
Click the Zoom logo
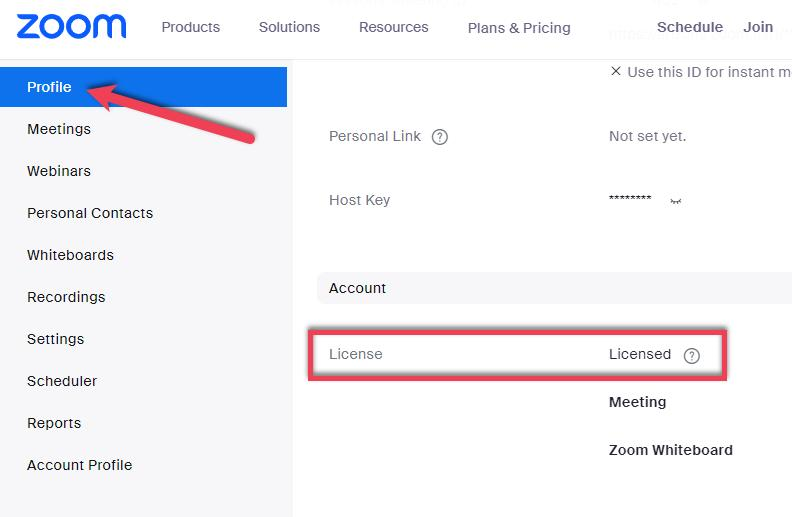[x=71, y=26]
